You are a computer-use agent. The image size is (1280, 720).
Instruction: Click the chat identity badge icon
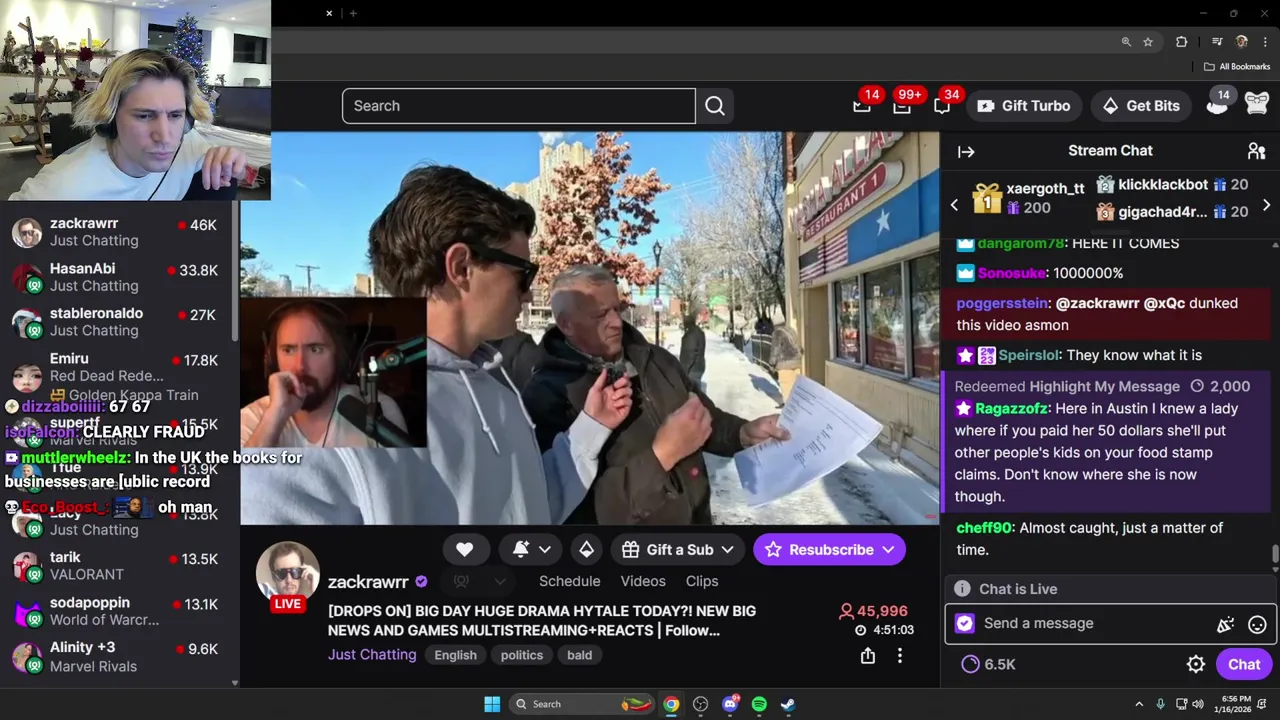pos(964,623)
